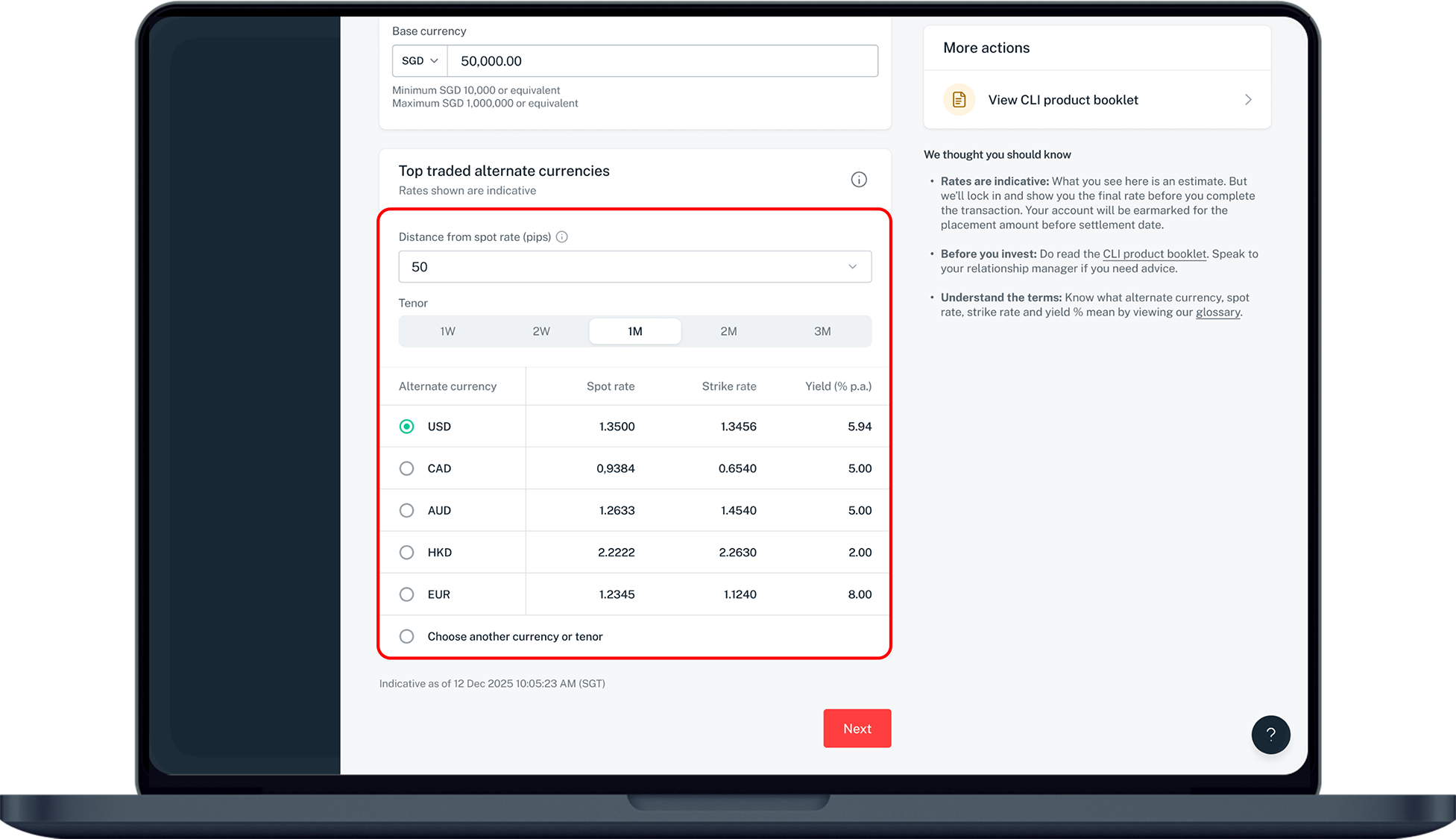This screenshot has height=839, width=1456.
Task: Switch tenor to 2W
Action: 541,331
